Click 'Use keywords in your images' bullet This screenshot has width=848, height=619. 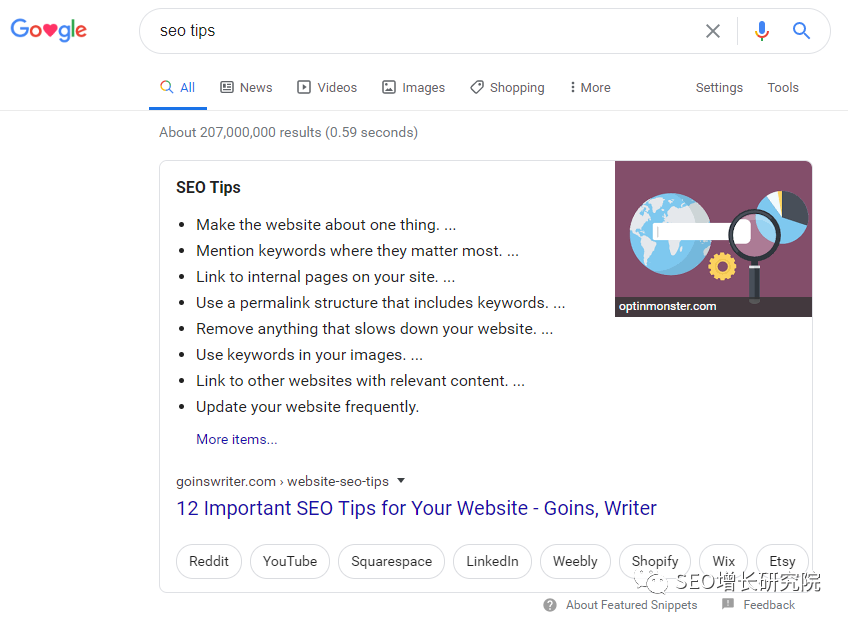[309, 355]
